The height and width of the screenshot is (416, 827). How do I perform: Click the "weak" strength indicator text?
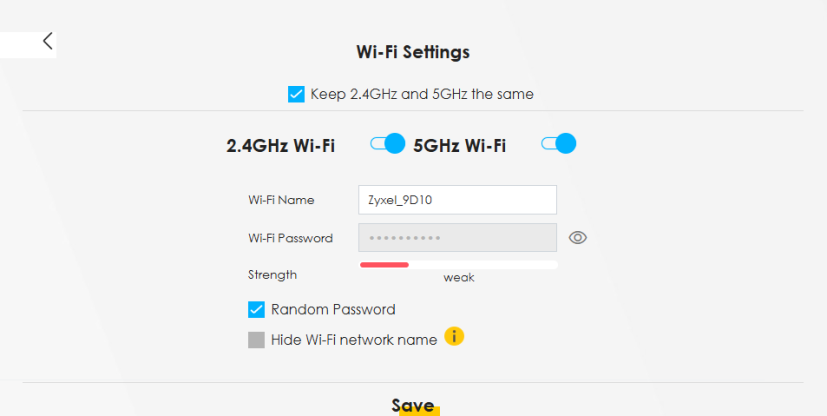tap(459, 277)
